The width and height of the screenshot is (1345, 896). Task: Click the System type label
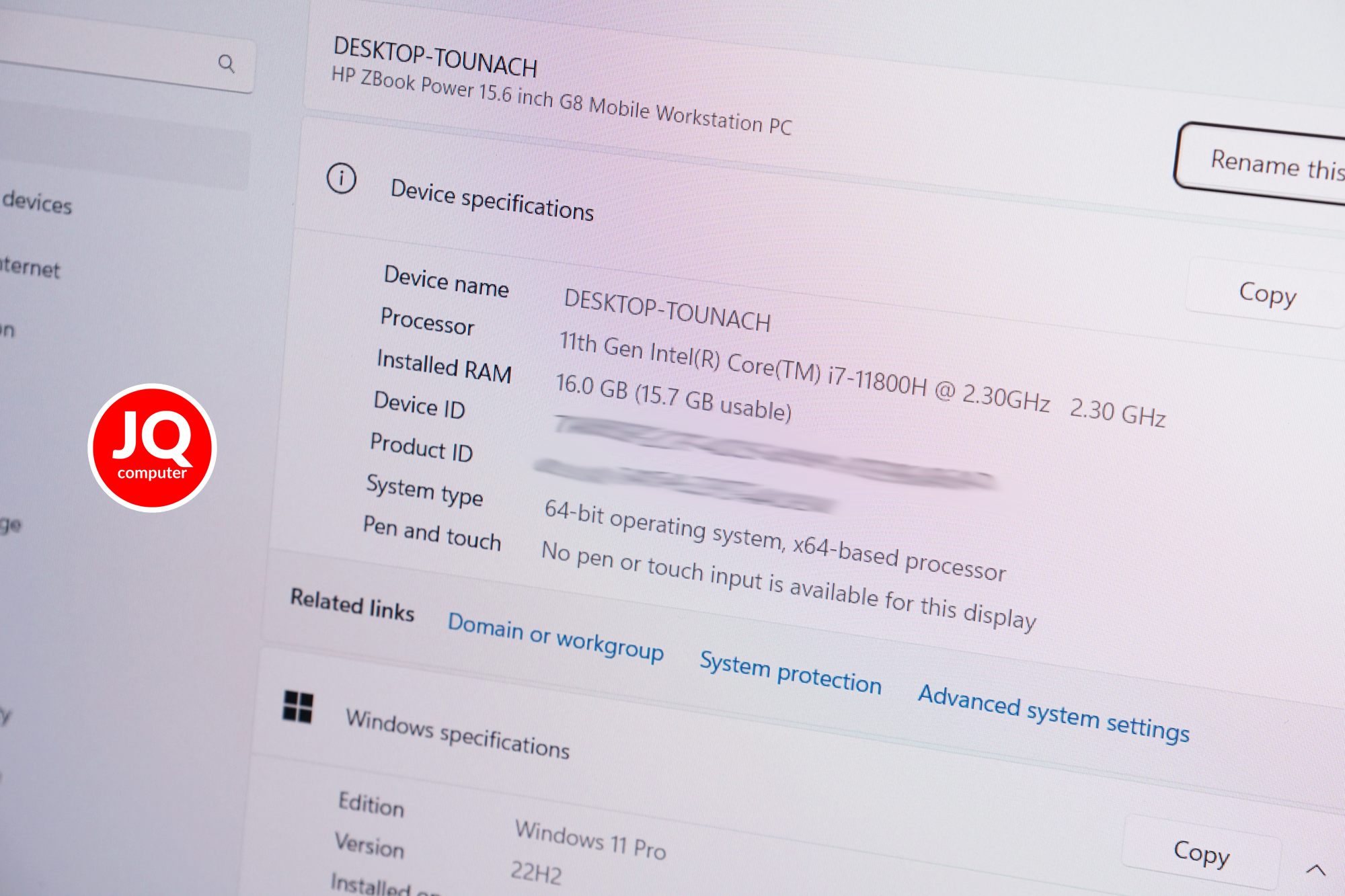pyautogui.click(x=424, y=490)
